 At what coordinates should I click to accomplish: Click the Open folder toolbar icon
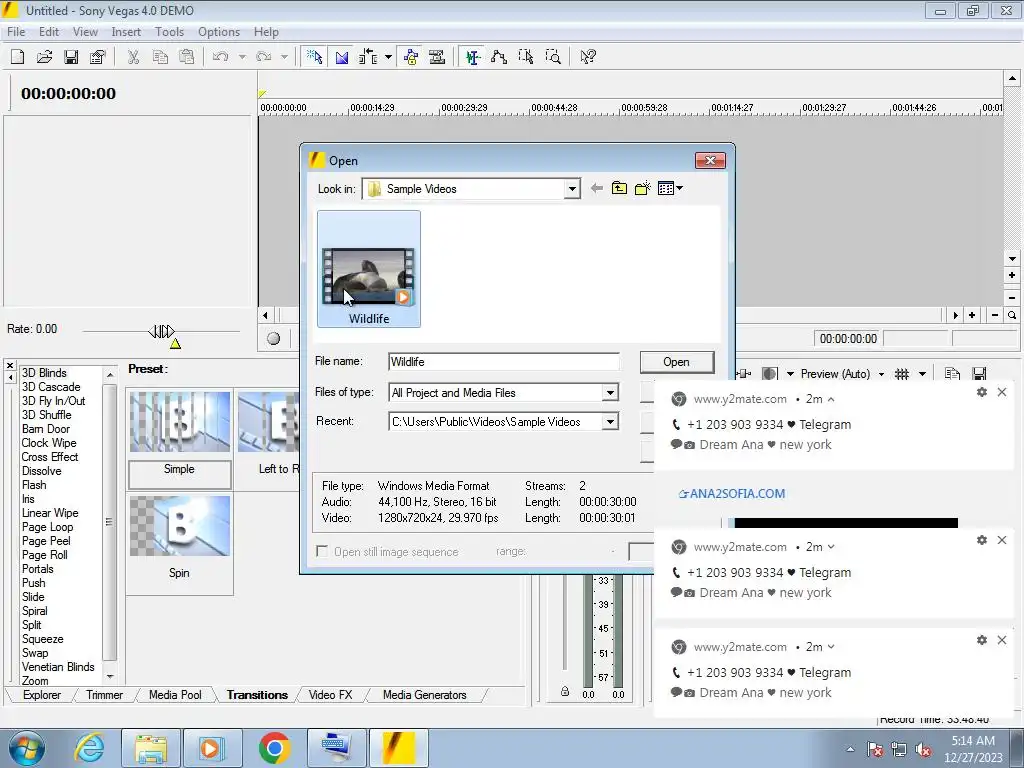click(x=44, y=57)
